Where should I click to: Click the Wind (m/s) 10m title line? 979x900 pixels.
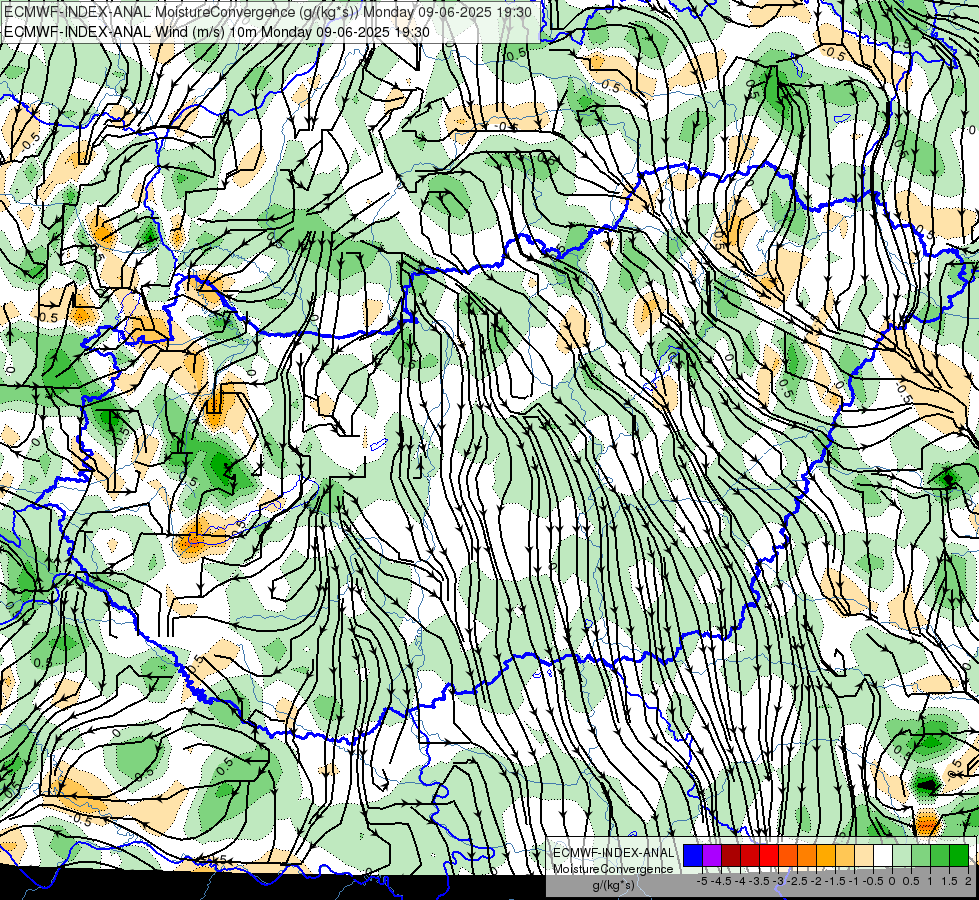(217, 32)
